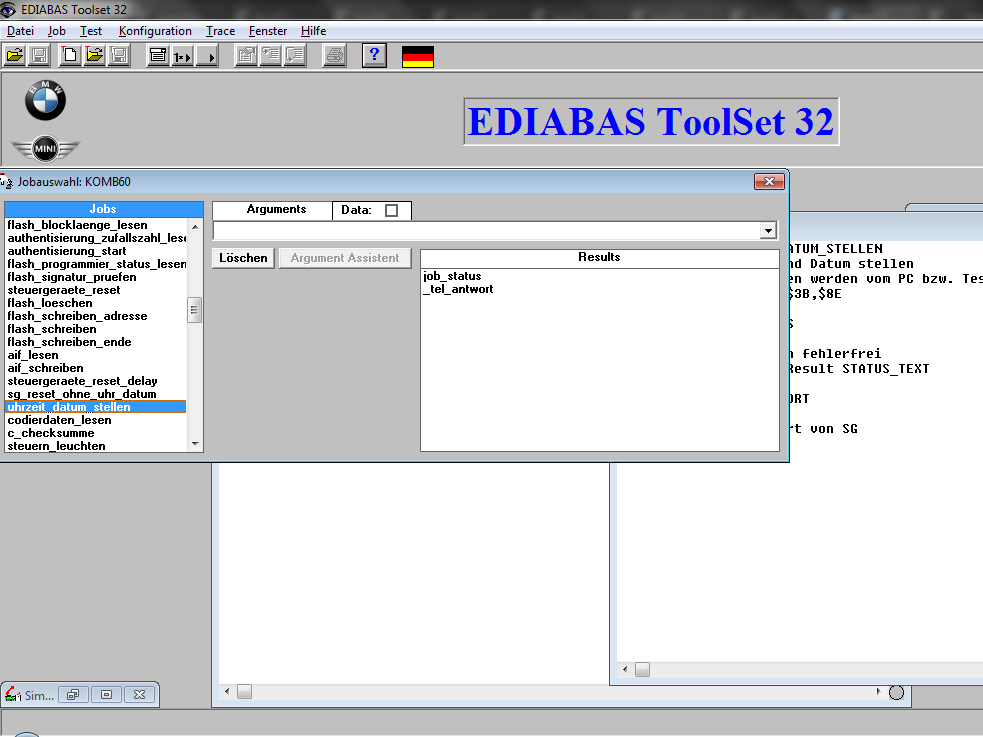
Task: Open the Fenster menu
Action: coord(268,31)
